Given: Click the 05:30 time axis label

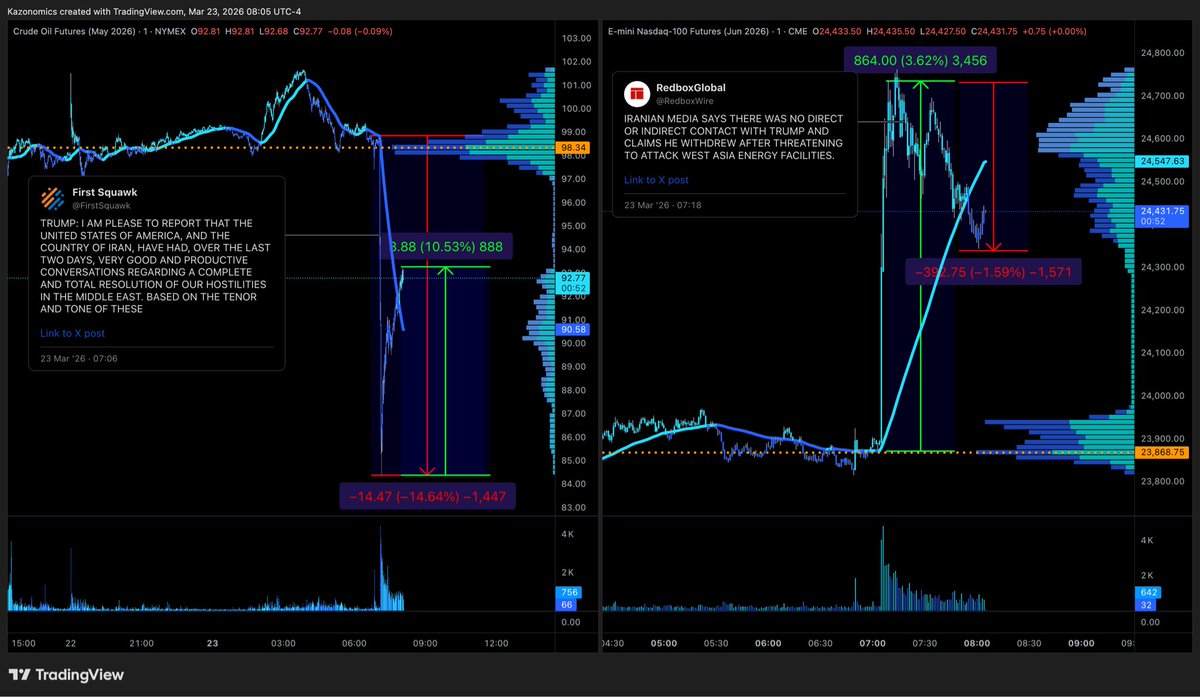Looking at the screenshot, I should pos(716,644).
